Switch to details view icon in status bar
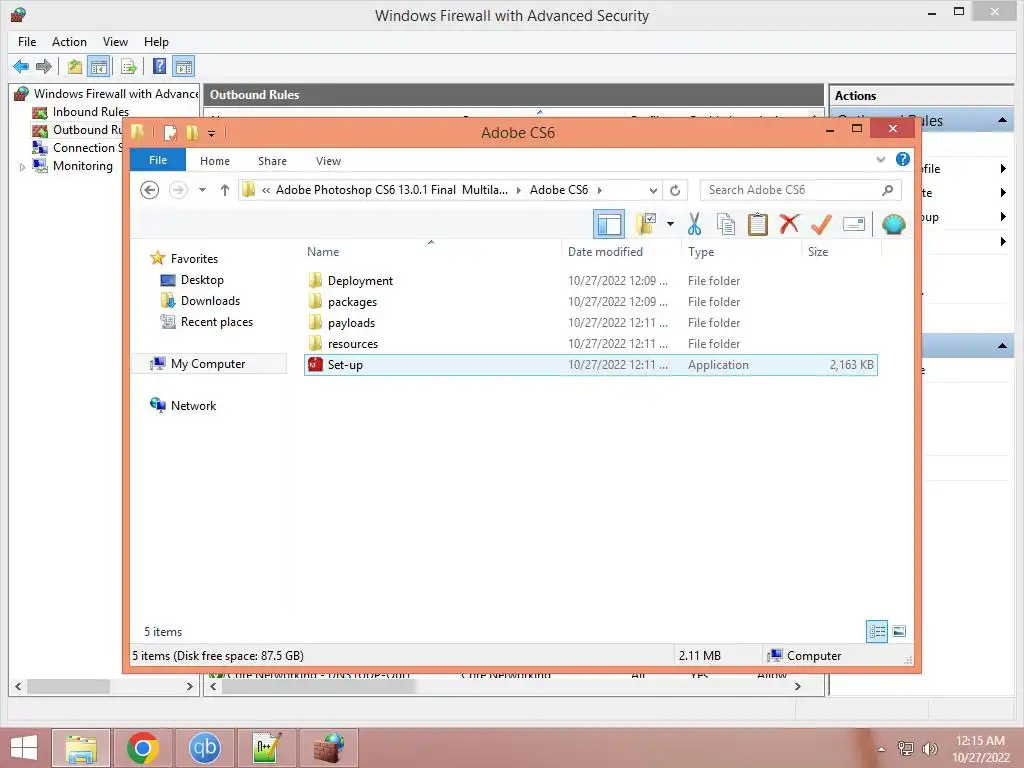 pos(876,631)
